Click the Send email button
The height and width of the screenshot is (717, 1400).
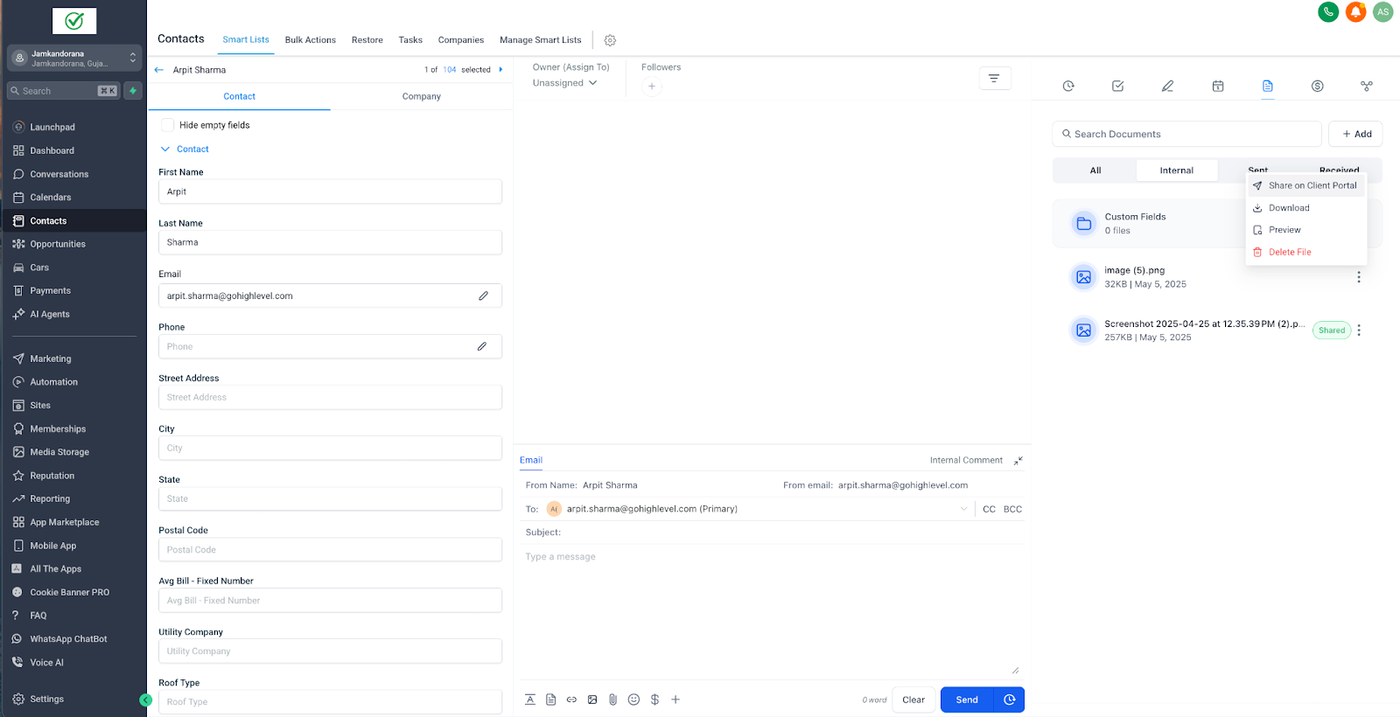coord(967,699)
